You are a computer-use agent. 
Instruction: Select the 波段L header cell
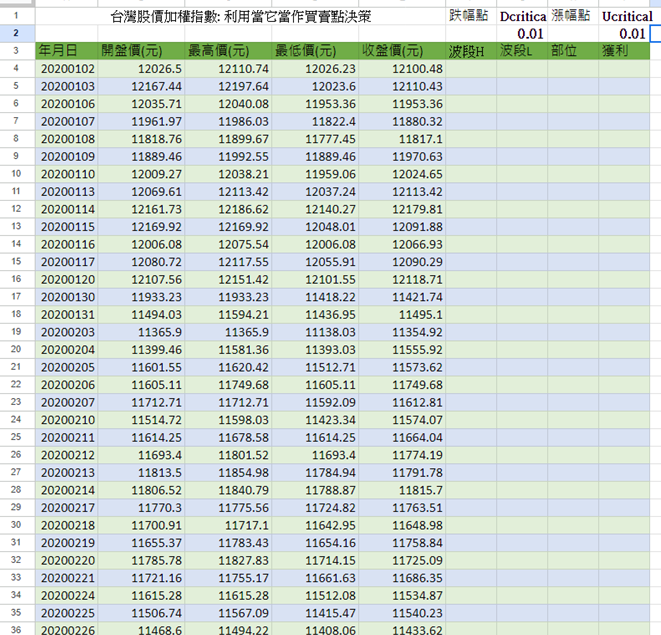pyautogui.click(x=522, y=51)
